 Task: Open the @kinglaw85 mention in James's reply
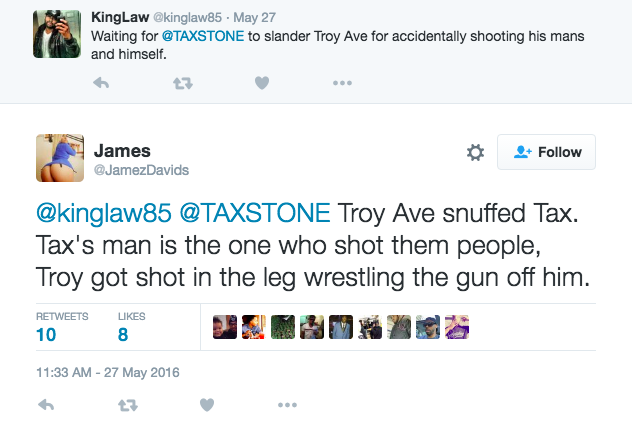click(90, 213)
